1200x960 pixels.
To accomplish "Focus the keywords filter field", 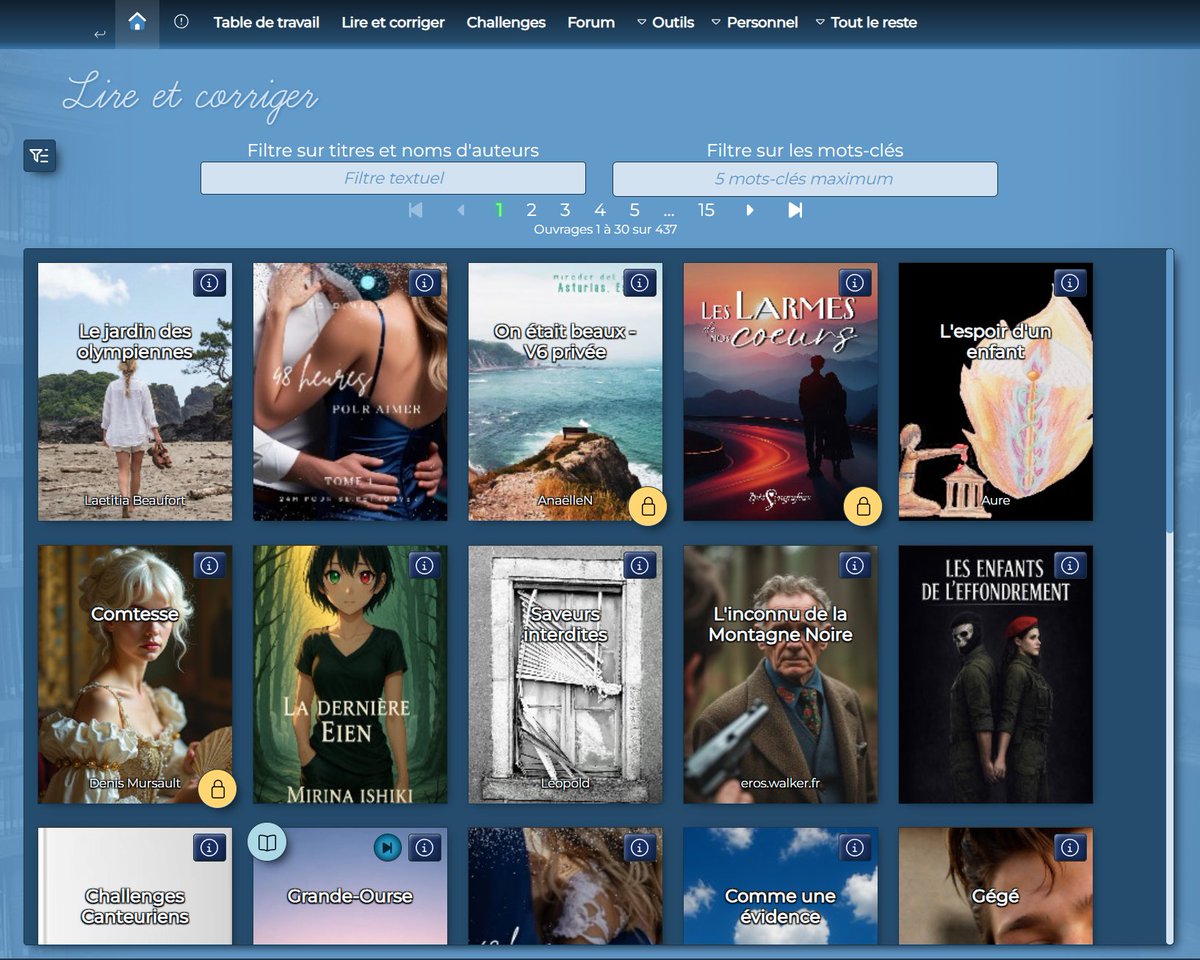I will coord(805,178).
